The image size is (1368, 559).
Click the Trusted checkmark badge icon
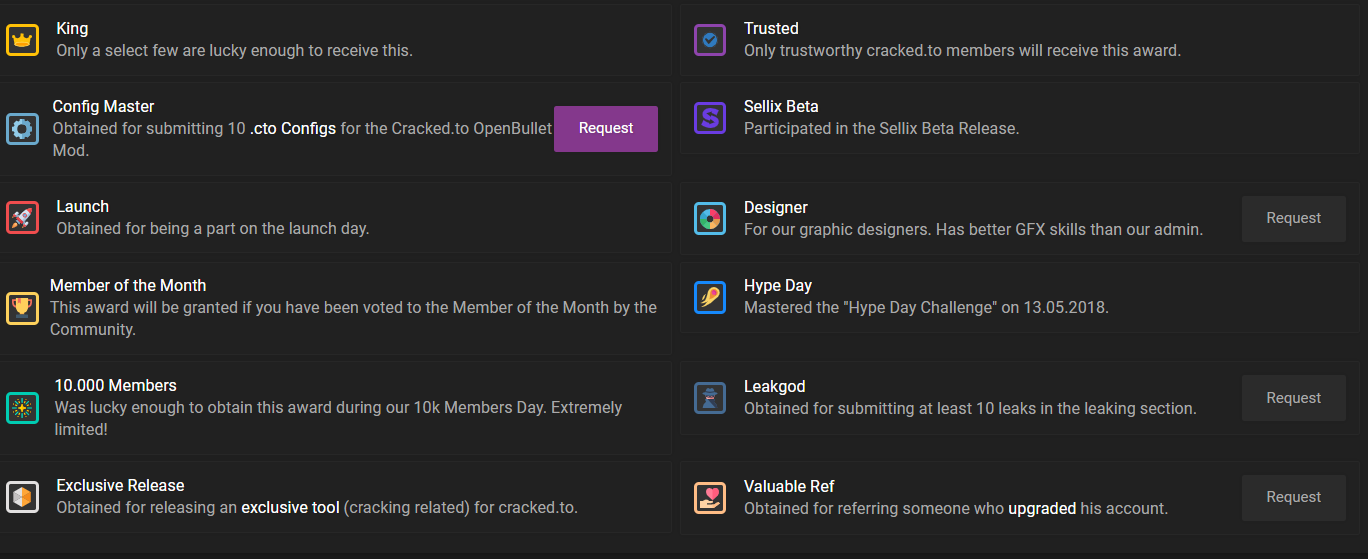pos(710,40)
